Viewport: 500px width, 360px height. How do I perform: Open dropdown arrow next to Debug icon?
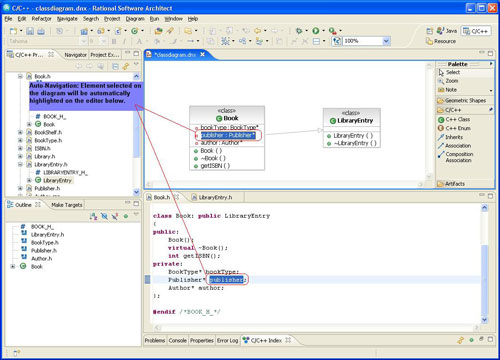tap(307, 31)
